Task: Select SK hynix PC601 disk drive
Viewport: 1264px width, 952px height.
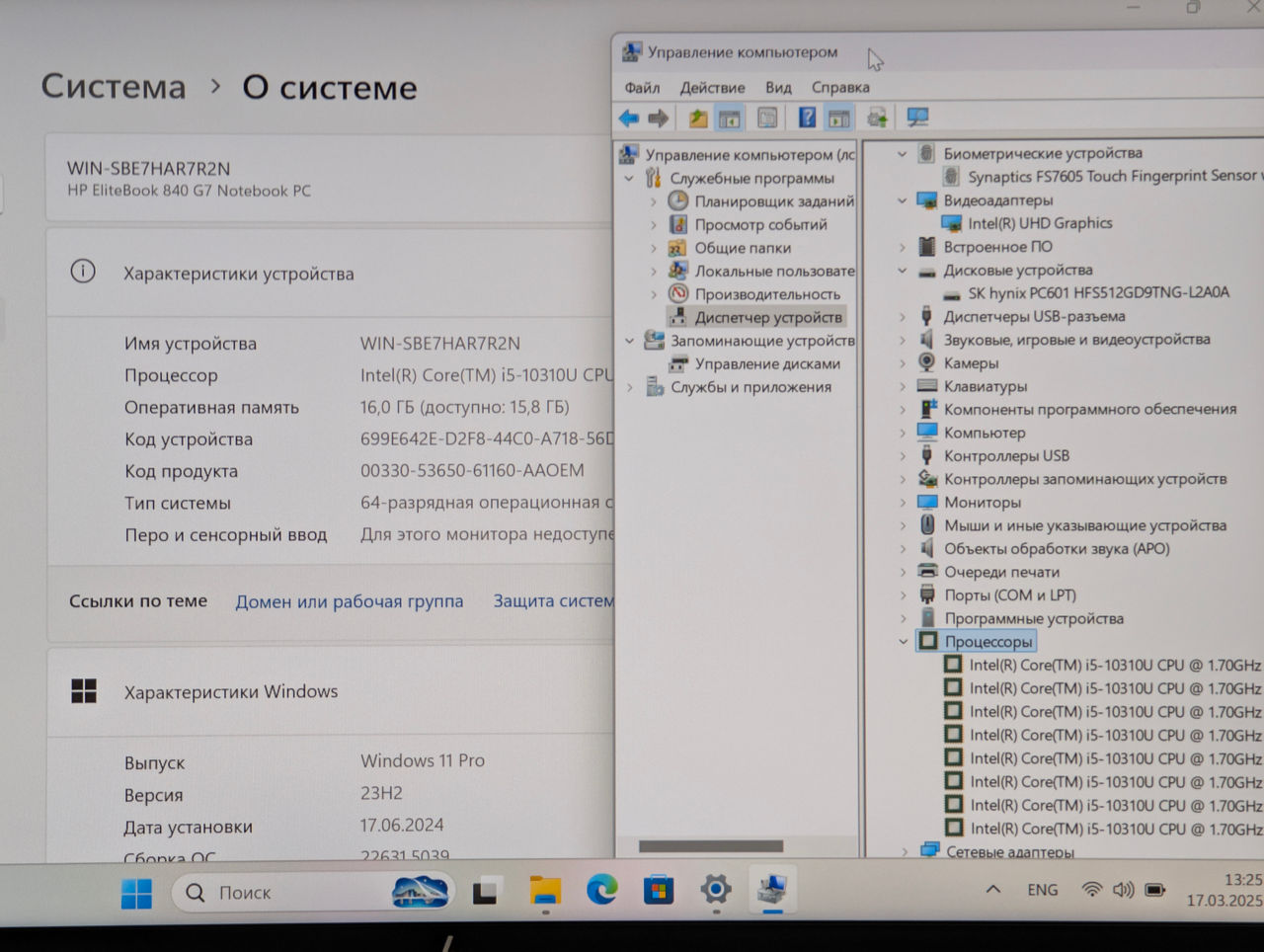Action: pyautogui.click(x=1098, y=292)
